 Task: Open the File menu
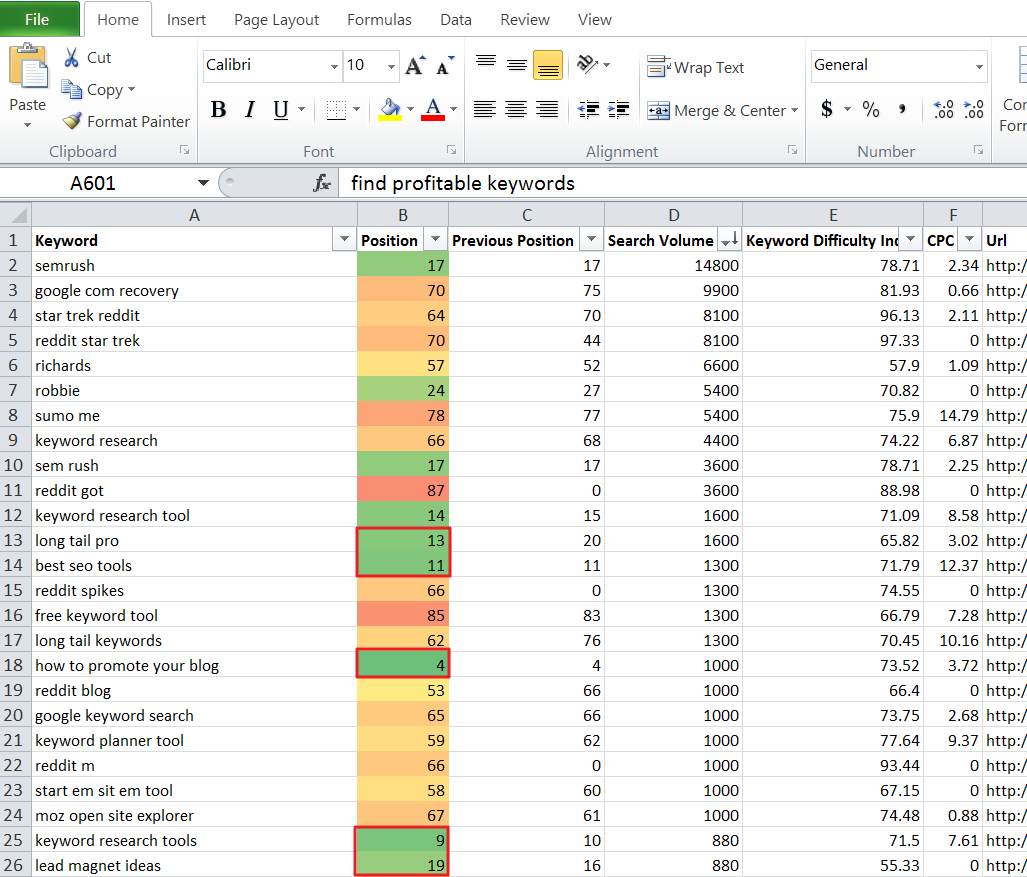(38, 19)
